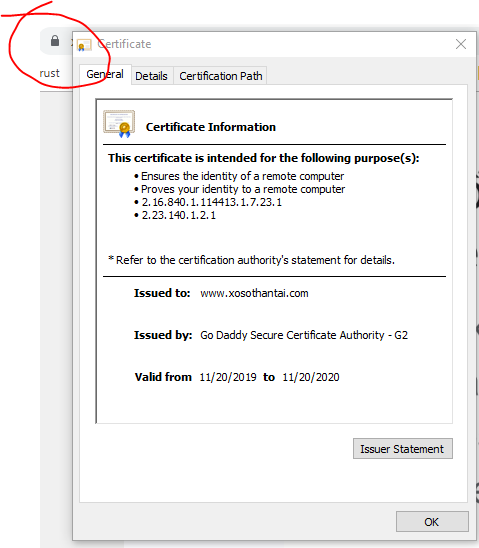Click the www.xosothantai.com issued-to value

[x=254, y=293]
